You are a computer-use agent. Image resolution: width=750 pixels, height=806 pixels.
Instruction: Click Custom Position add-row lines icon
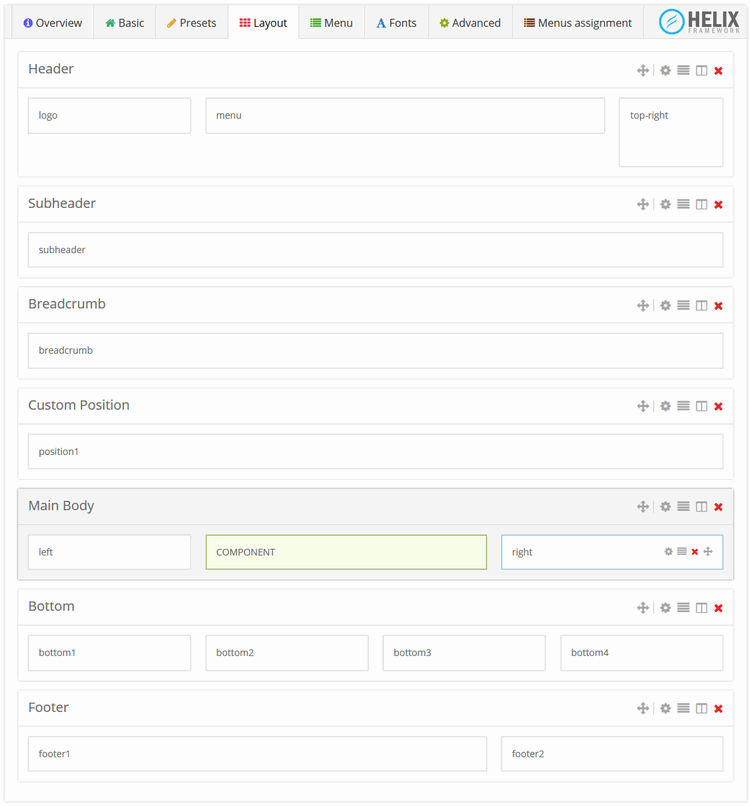tap(683, 406)
